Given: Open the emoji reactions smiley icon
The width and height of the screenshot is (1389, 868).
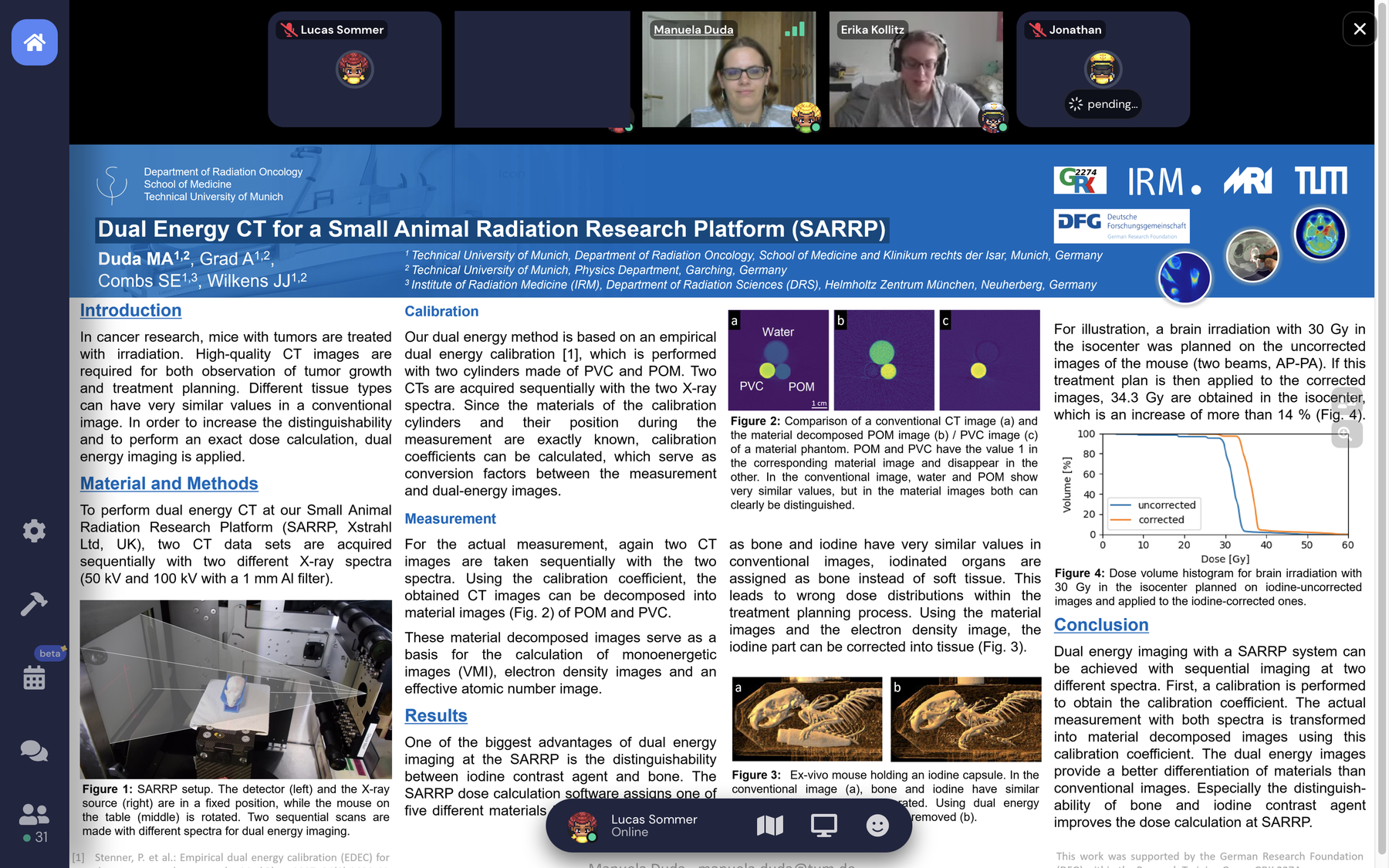Looking at the screenshot, I should point(877,826).
